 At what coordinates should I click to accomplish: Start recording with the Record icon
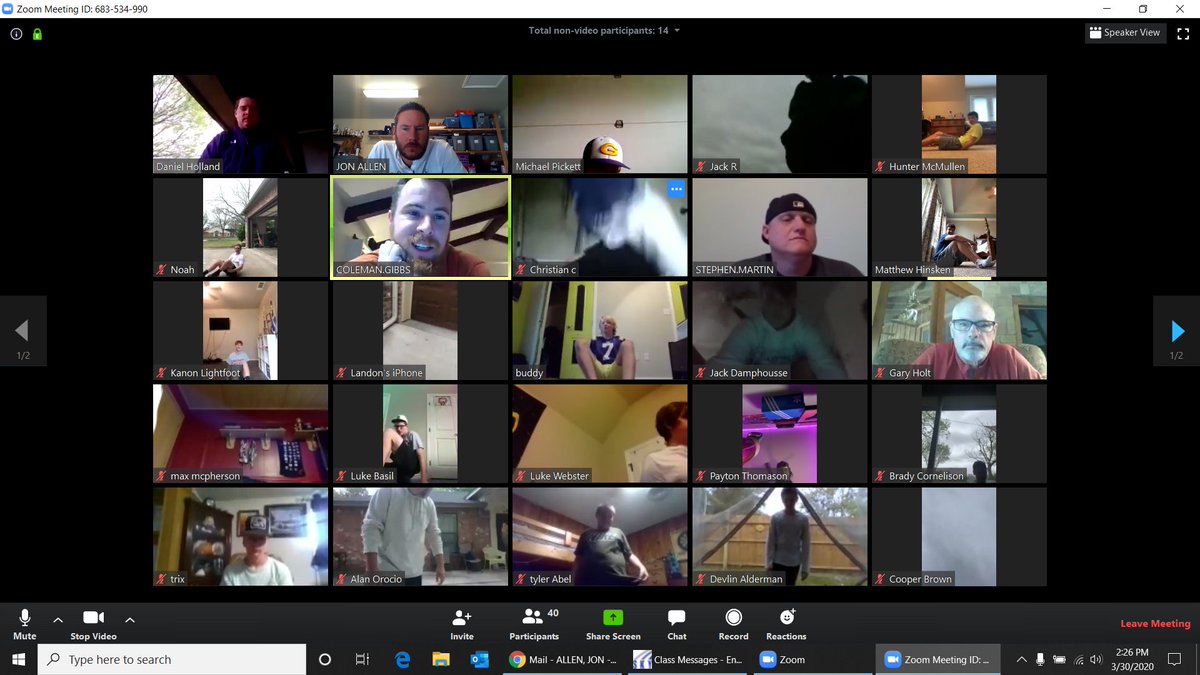pos(733,618)
